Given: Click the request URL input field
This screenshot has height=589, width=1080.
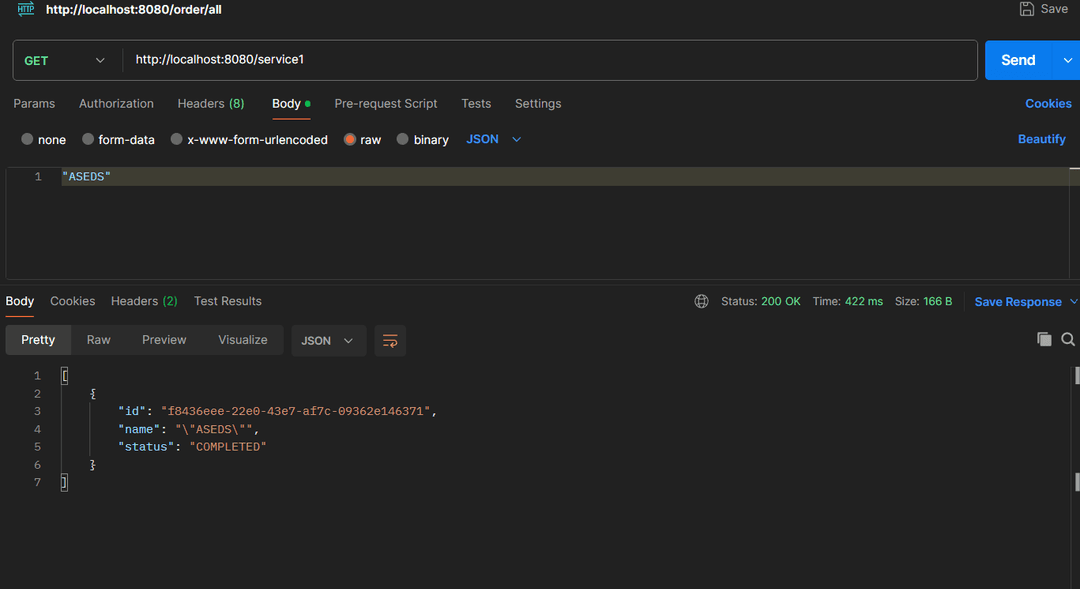Looking at the screenshot, I should (x=550, y=60).
